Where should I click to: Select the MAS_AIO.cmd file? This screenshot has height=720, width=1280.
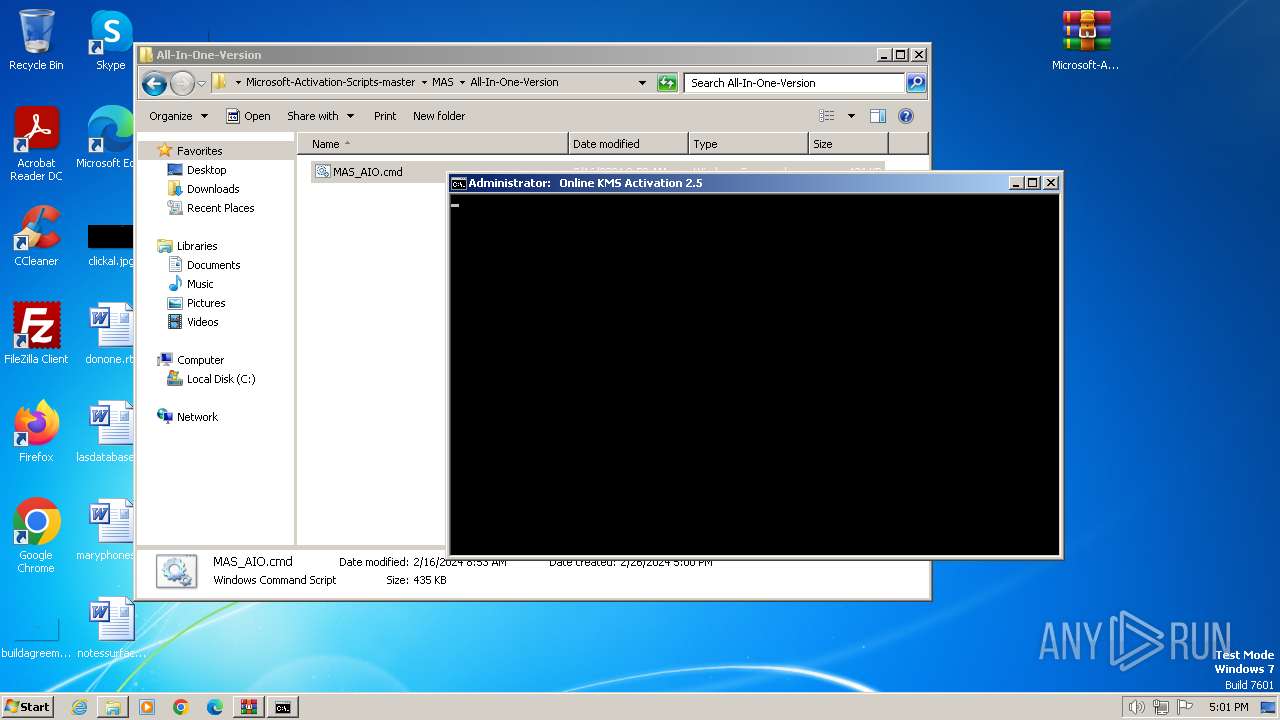[x=367, y=172]
